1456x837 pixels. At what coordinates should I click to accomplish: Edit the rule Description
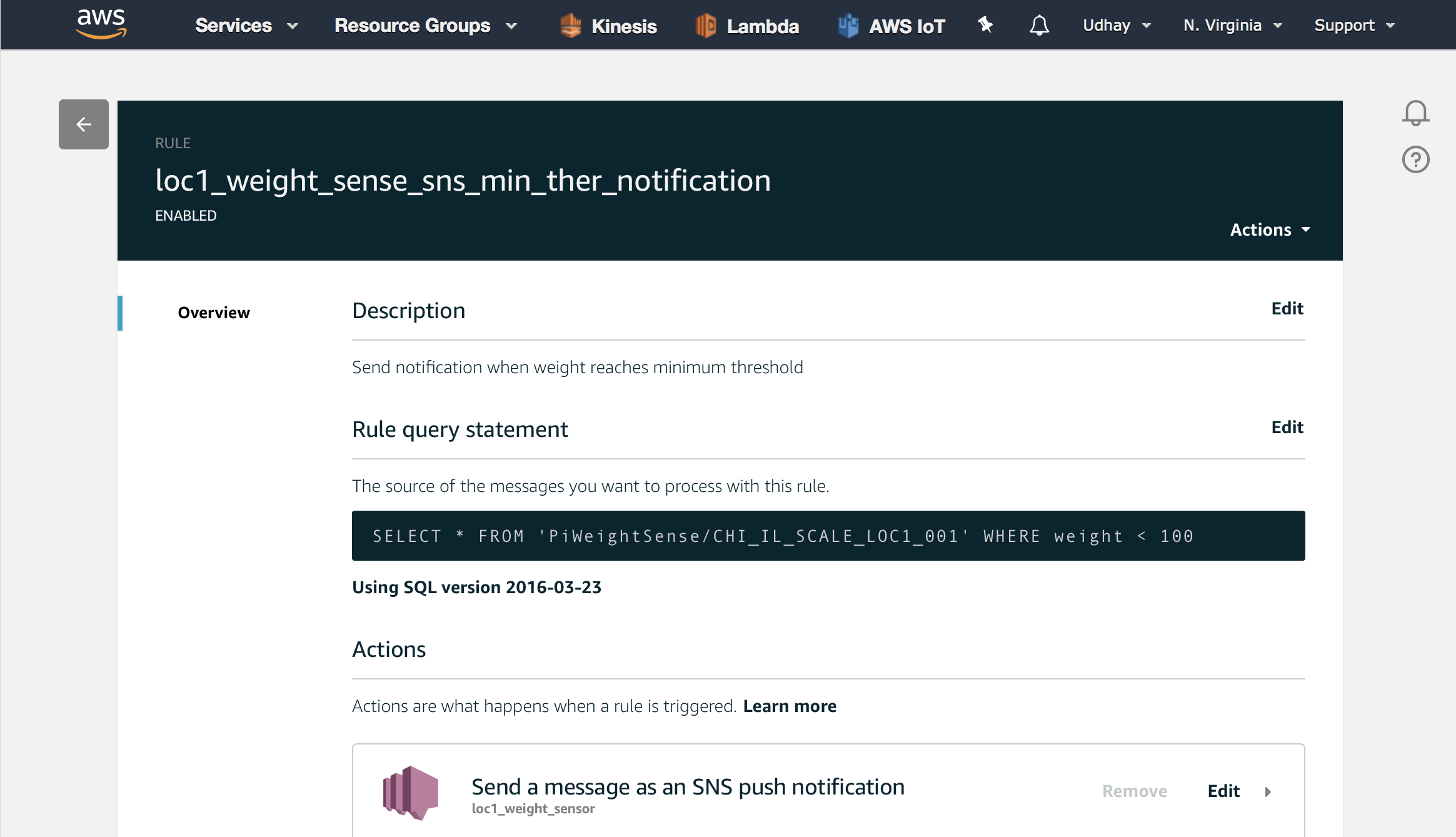1287,308
